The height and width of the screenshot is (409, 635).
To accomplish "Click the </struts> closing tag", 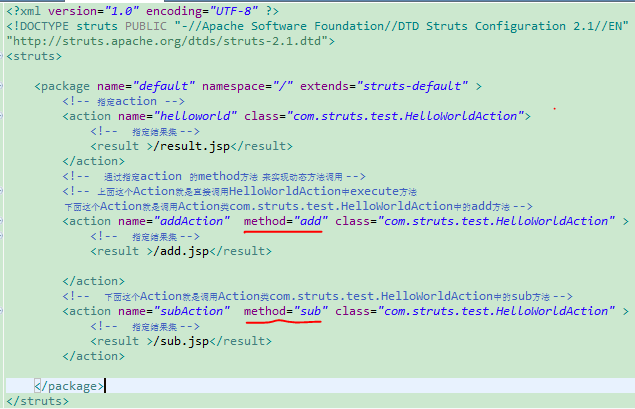I will point(38,401).
